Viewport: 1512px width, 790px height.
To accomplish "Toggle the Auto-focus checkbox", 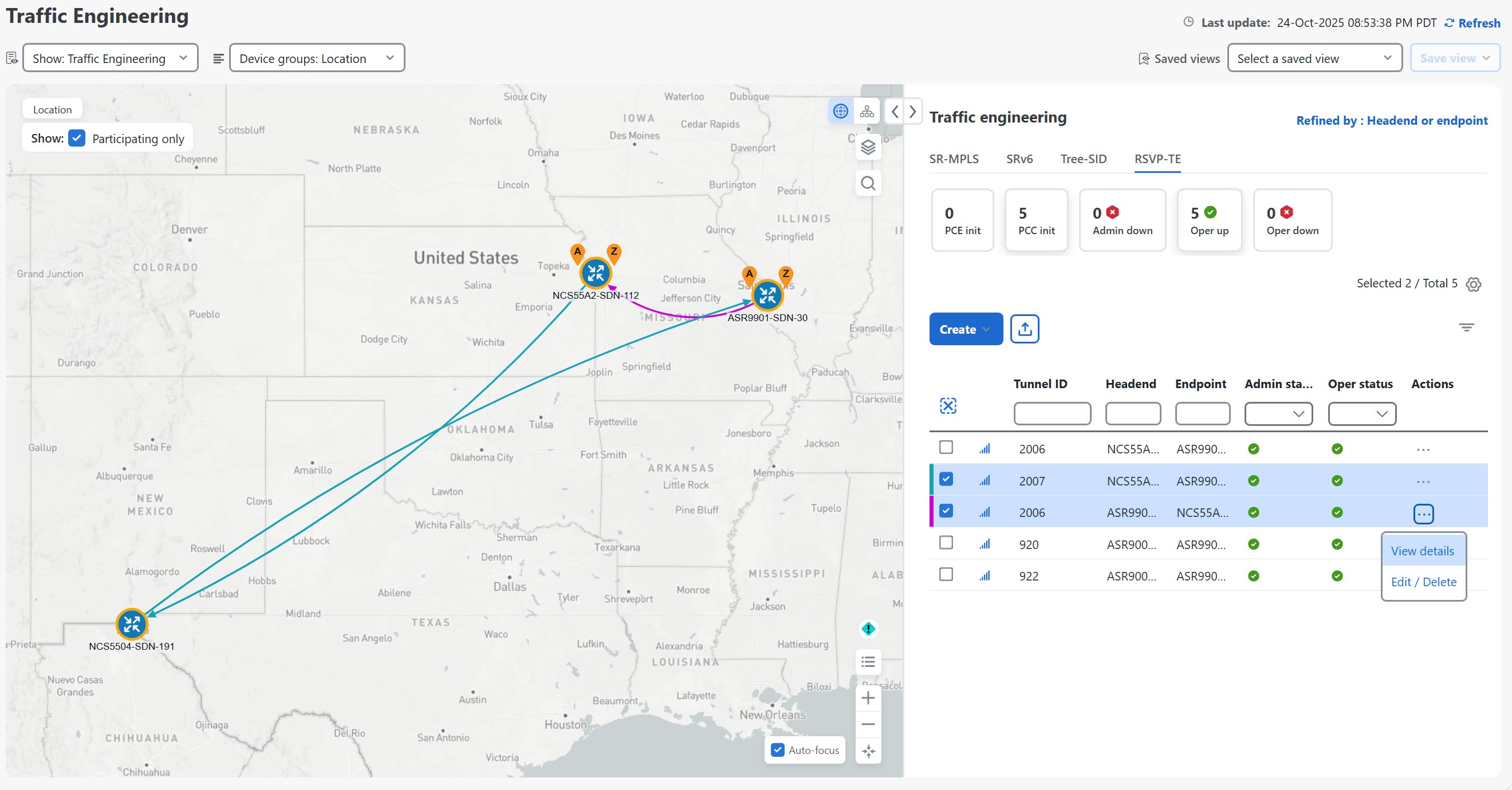I will 778,750.
